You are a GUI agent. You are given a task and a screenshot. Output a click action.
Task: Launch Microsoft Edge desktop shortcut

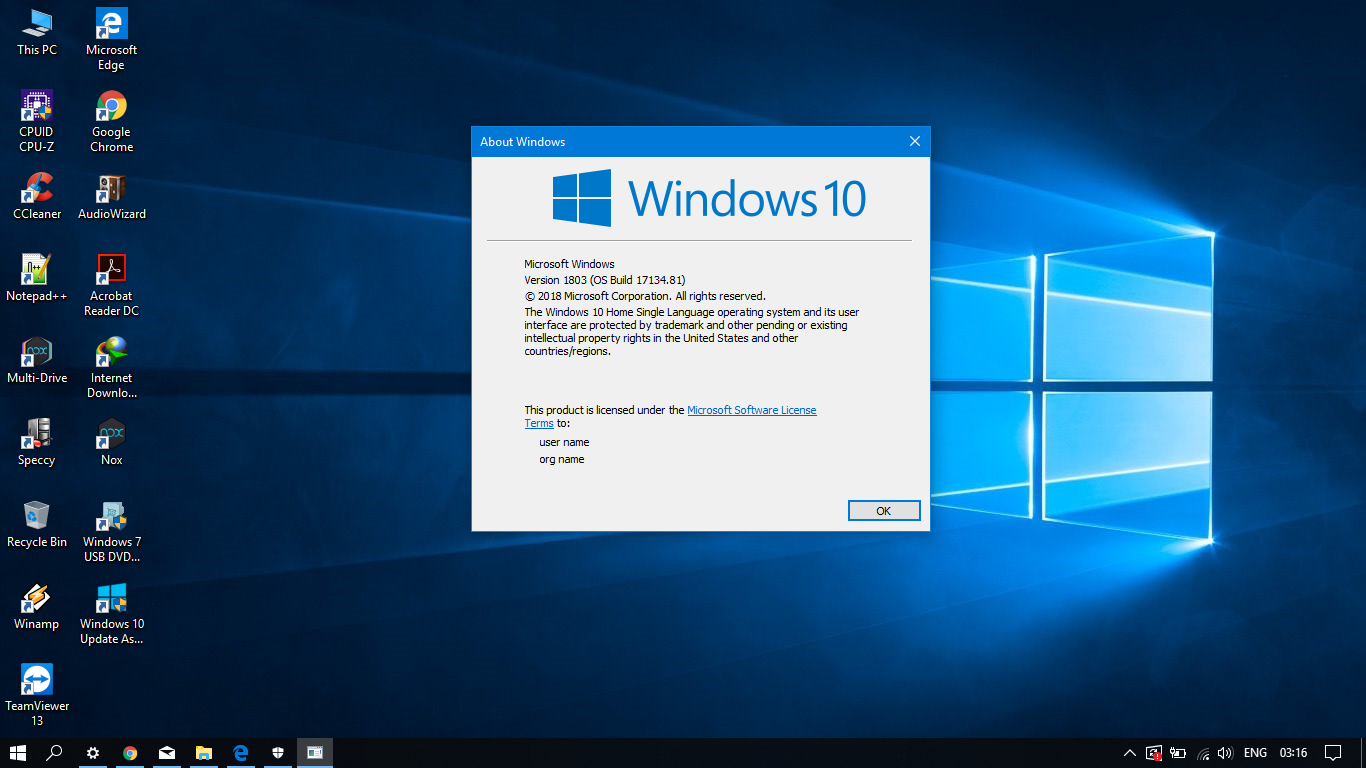coord(111,39)
